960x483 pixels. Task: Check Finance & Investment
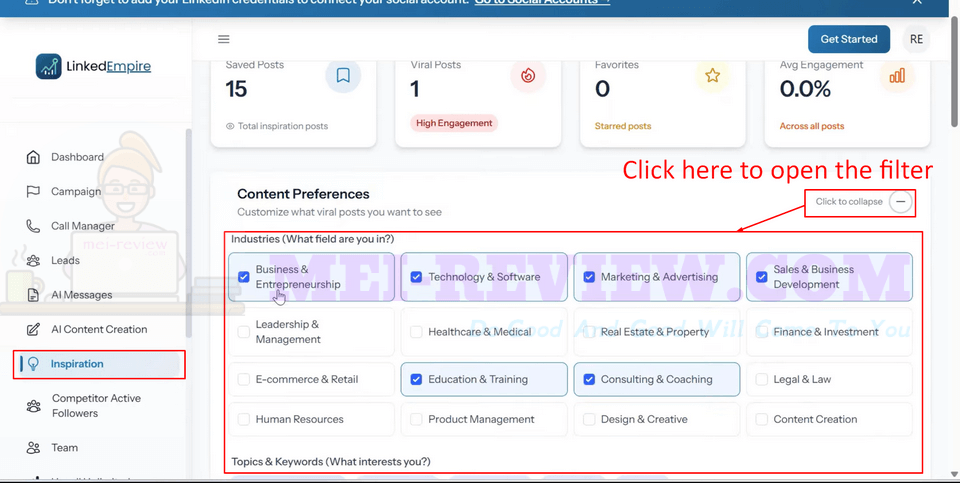click(762, 332)
